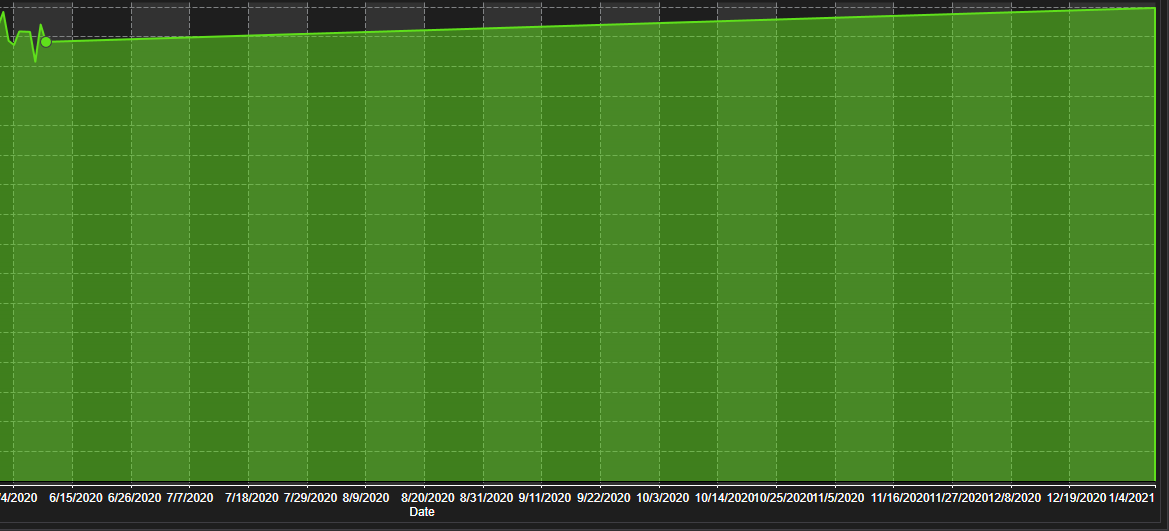This screenshot has height=531, width=1169.
Task: Pick the 8/20/2020 axis label
Action: (427, 497)
